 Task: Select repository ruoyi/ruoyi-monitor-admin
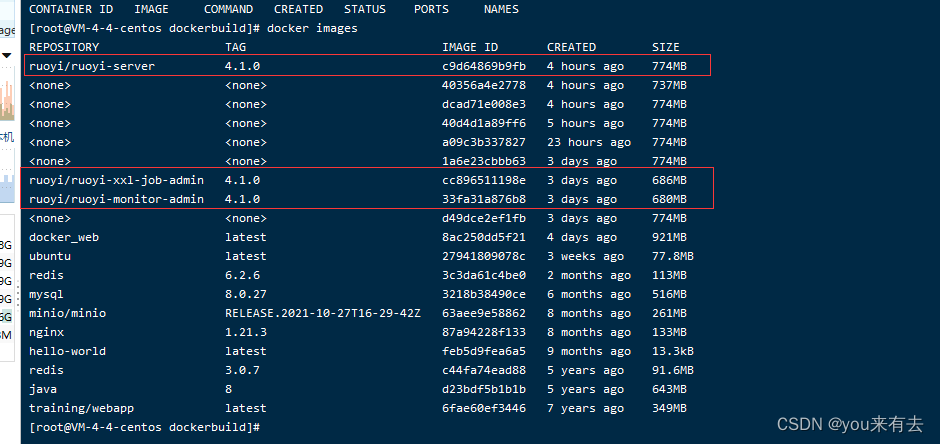(116, 199)
